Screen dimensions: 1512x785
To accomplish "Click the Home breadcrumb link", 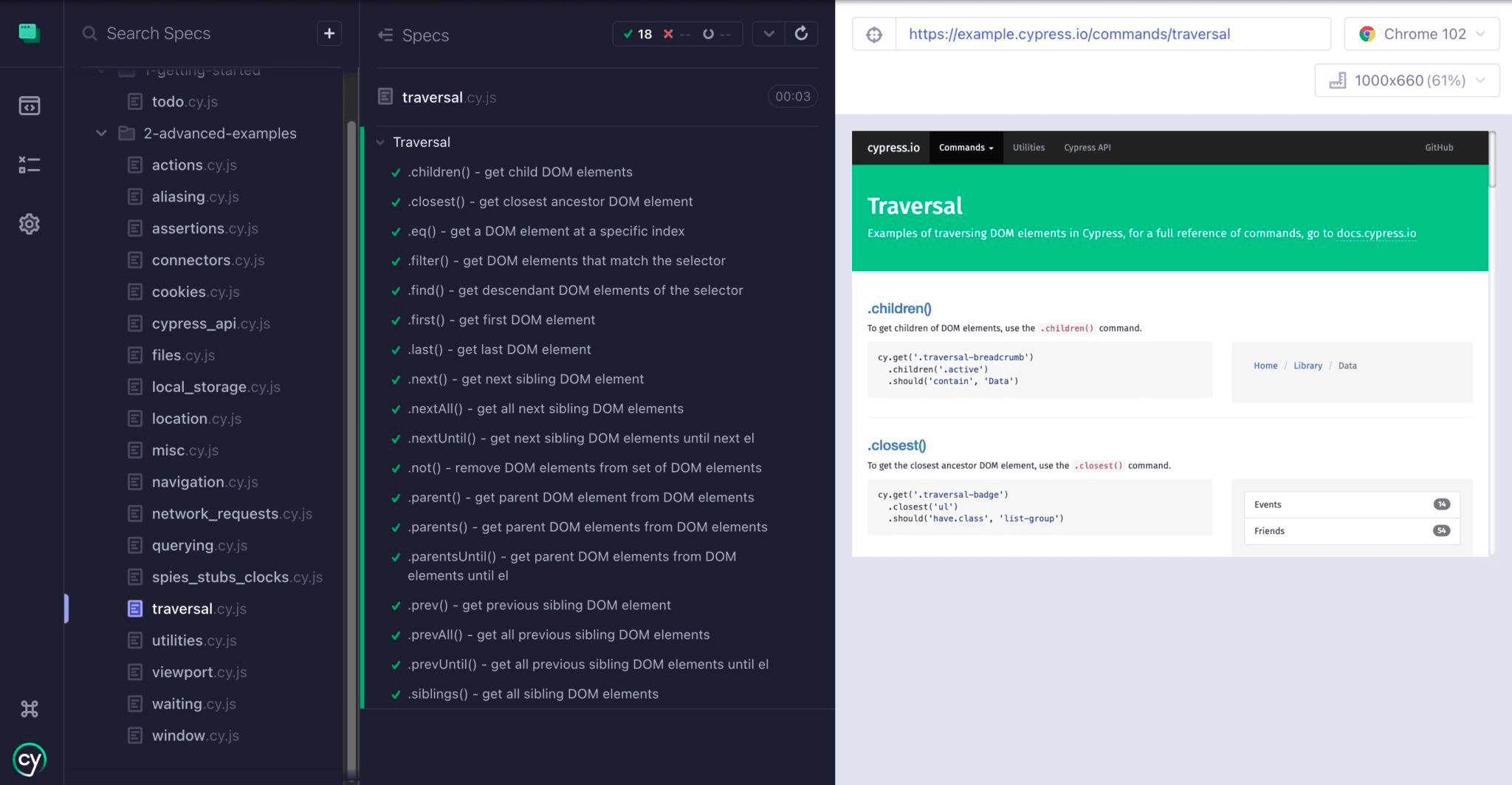I will 1265,366.
